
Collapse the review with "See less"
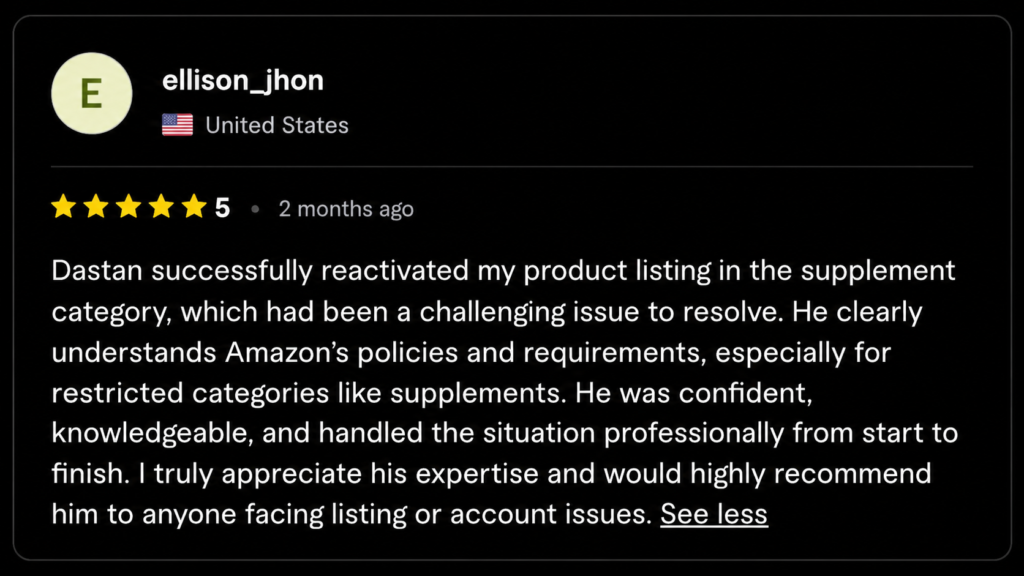(714, 514)
